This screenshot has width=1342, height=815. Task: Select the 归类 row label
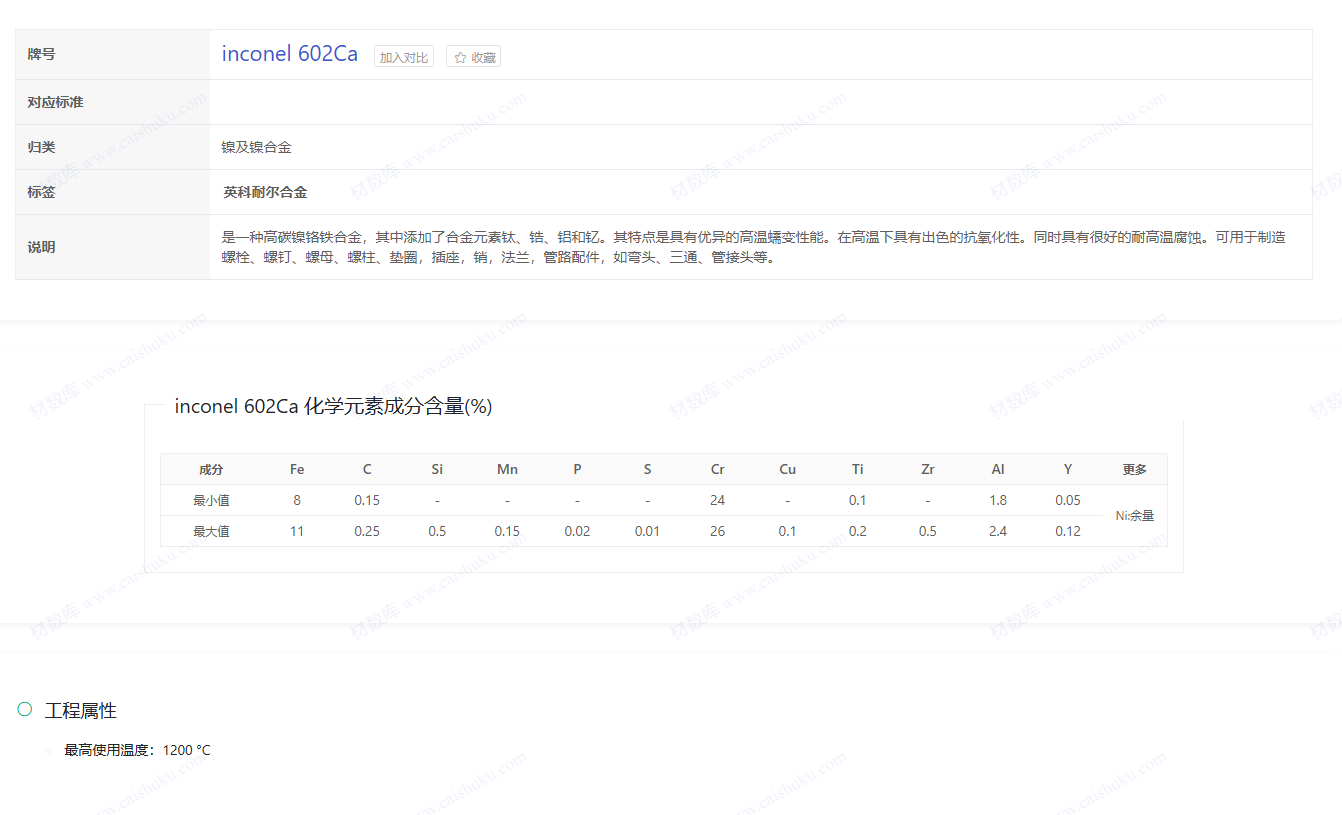42,147
